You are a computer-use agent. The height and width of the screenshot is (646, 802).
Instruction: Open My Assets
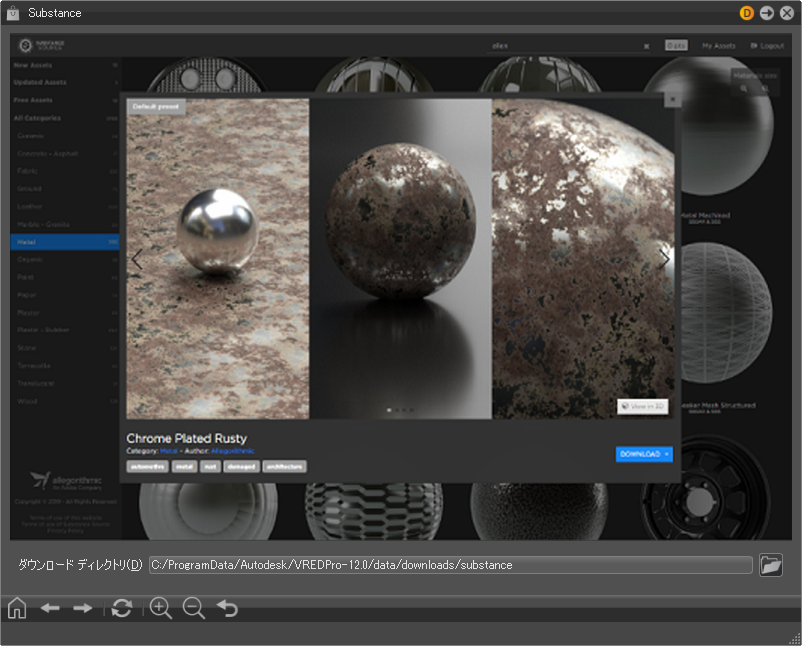click(x=718, y=46)
